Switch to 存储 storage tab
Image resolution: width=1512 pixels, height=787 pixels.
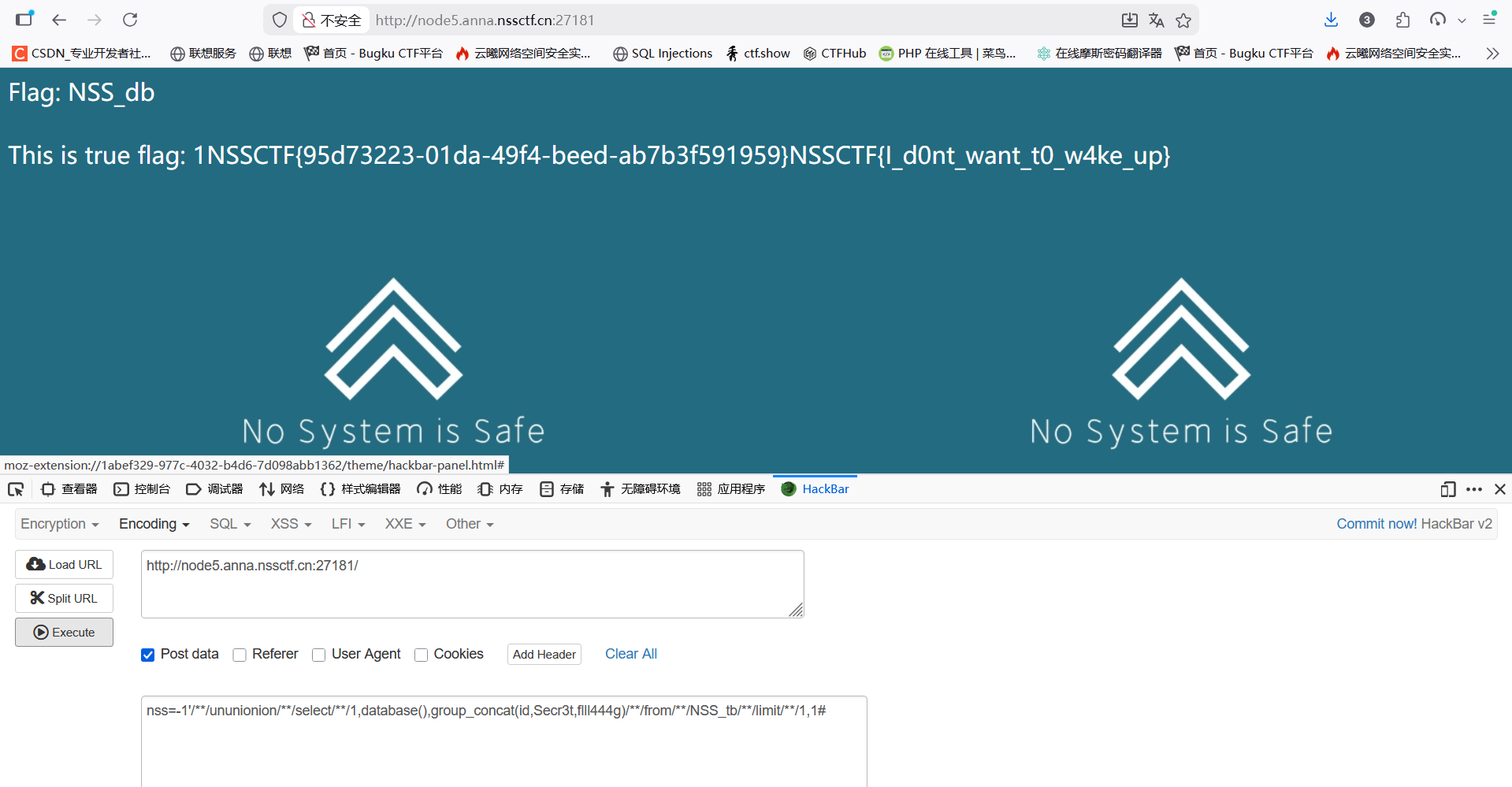[562, 489]
